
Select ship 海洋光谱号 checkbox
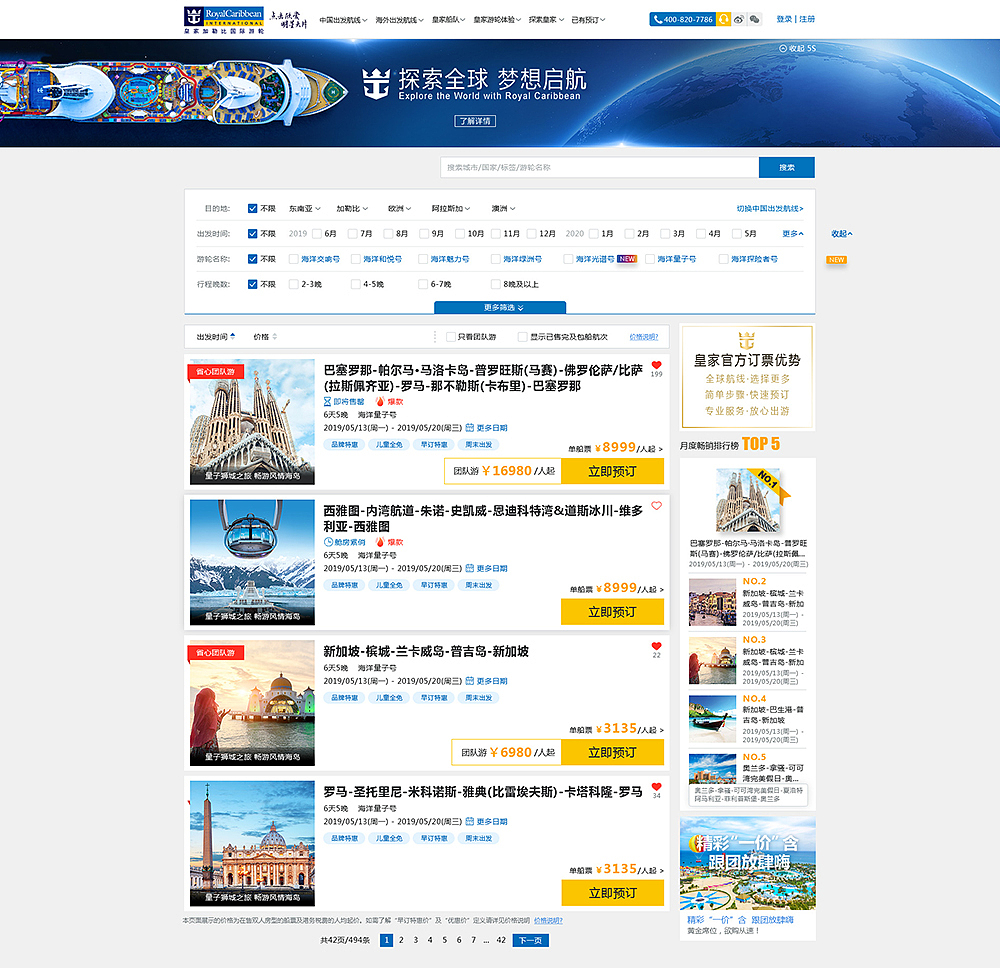click(x=568, y=259)
